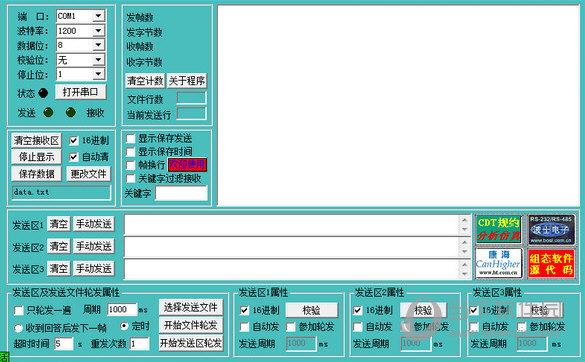Viewport: 585px width, 362px height.
Task: Click the 发送区1 scrollbar up arrow
Action: 464,220
